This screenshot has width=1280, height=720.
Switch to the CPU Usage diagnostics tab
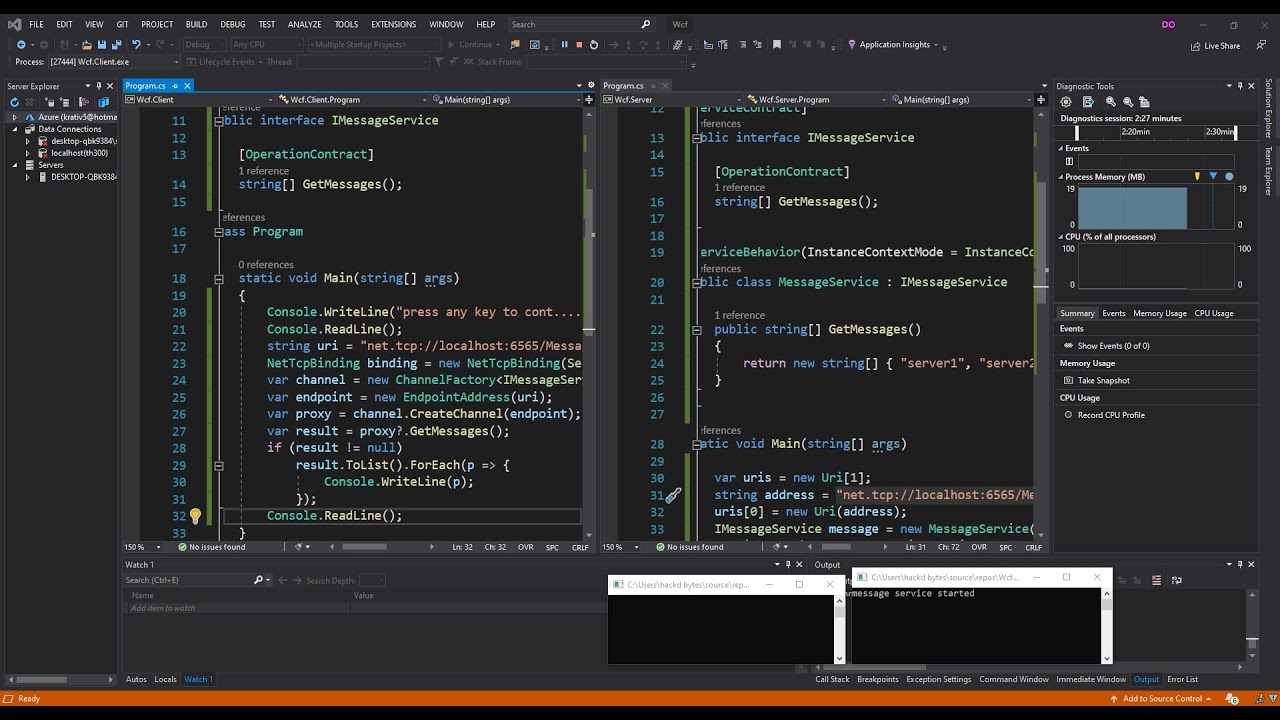tap(1214, 313)
